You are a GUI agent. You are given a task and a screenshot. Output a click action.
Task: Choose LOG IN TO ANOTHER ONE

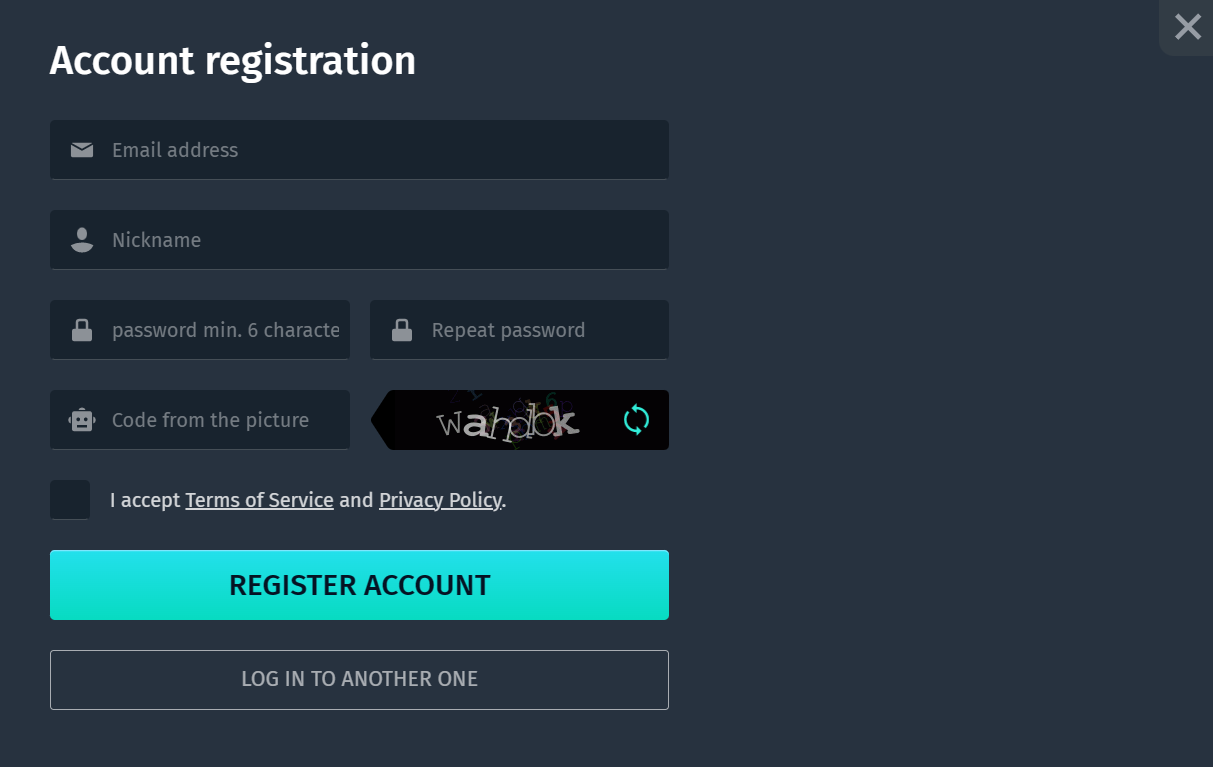point(359,680)
